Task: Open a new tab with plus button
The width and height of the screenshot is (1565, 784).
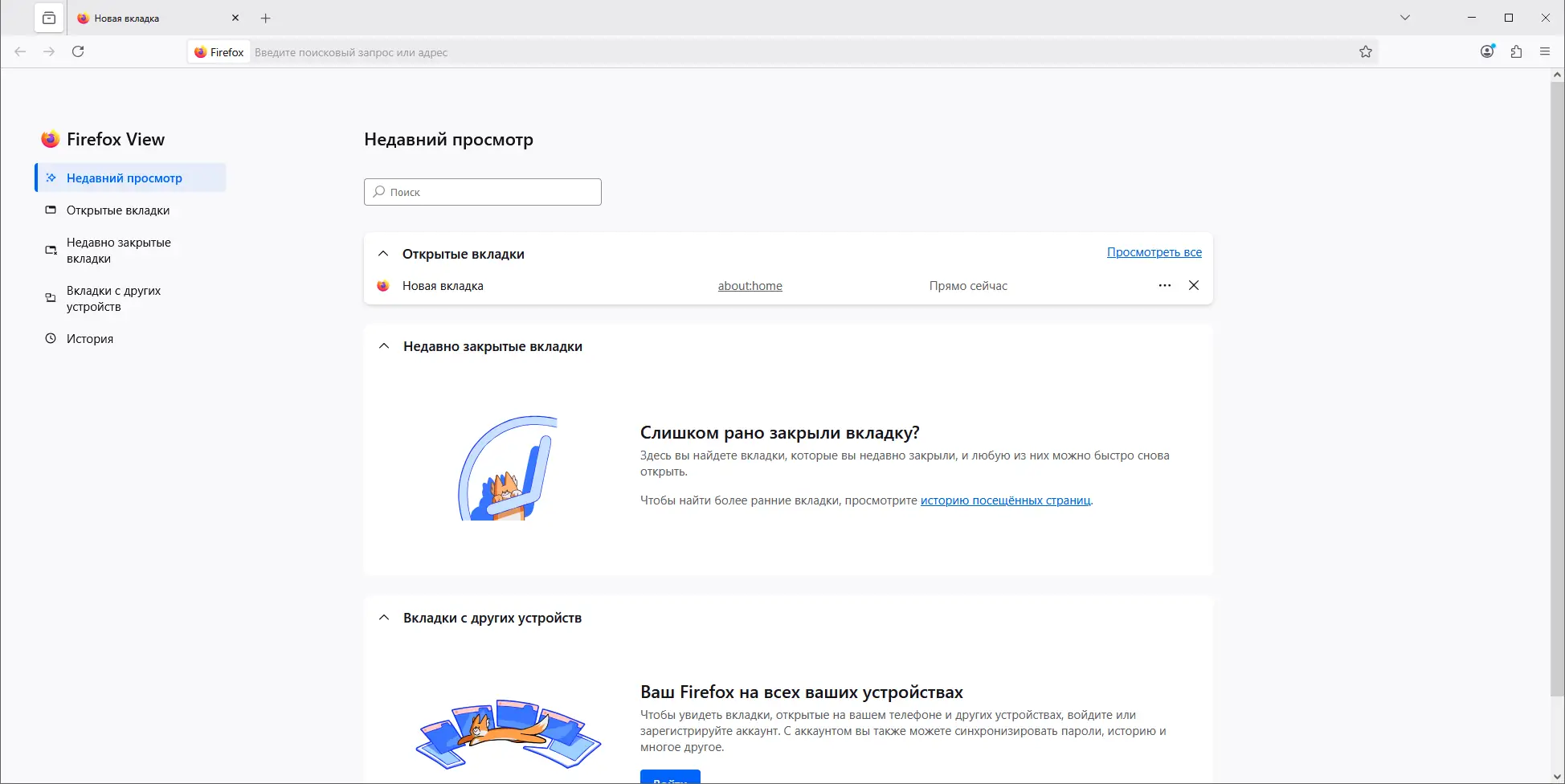Action: click(266, 18)
